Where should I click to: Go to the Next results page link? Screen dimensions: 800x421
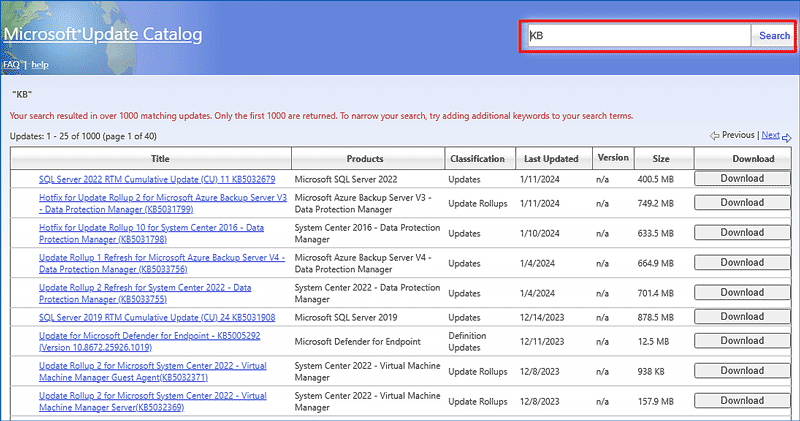click(x=770, y=135)
